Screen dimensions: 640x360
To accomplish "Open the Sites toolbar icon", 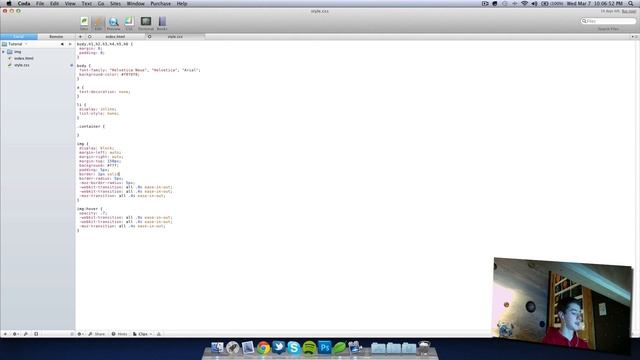I will [84, 23].
